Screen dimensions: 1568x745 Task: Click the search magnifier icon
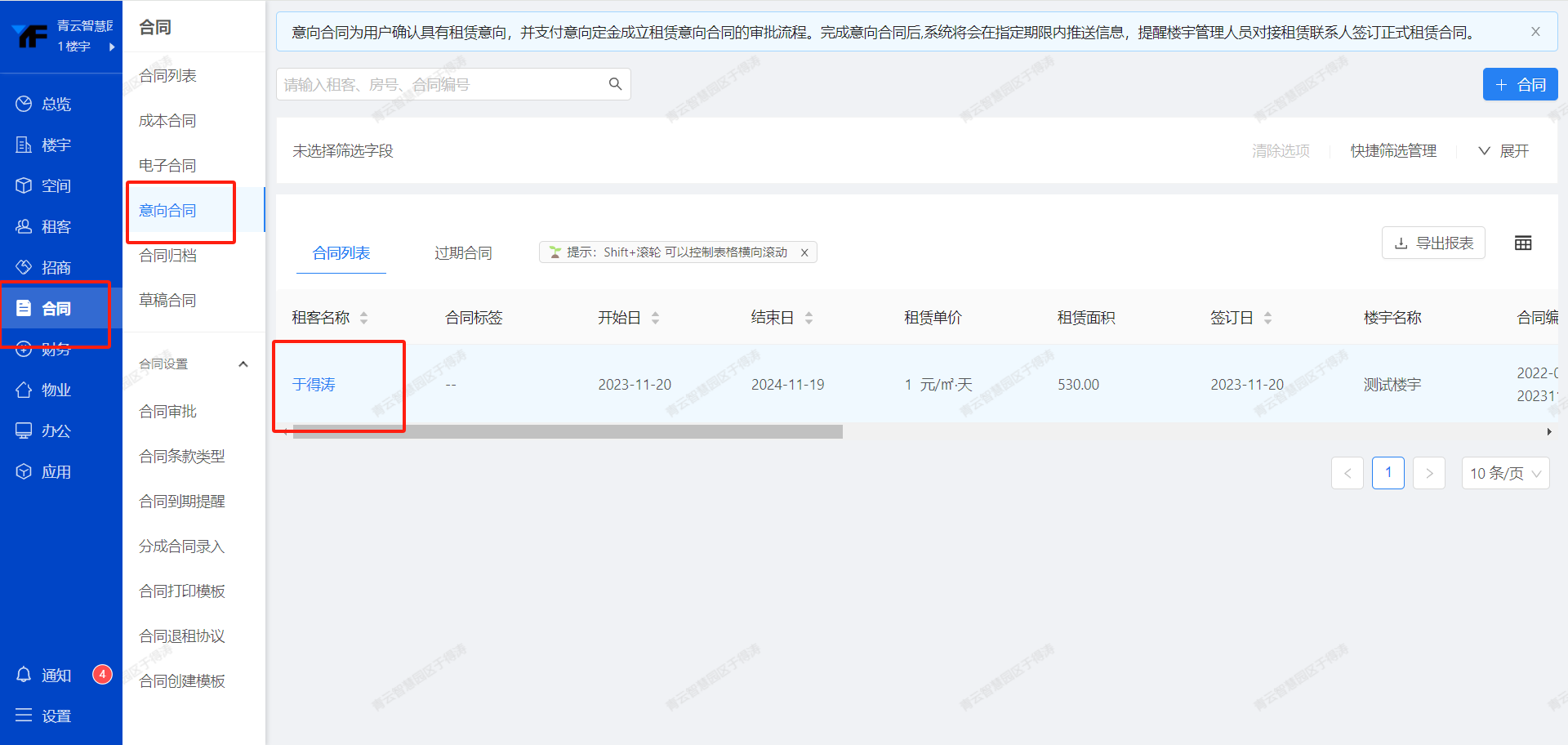click(615, 84)
